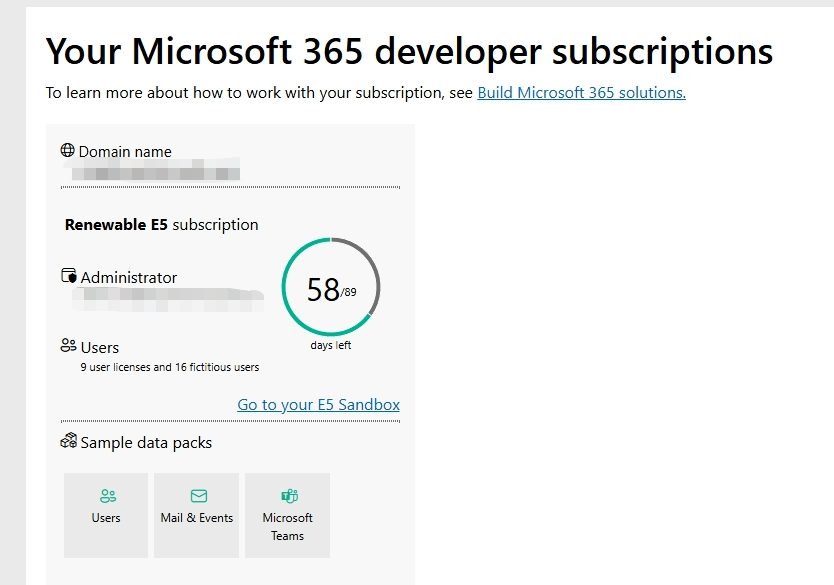Click the "Your Microsoft 365 developer subscriptions" heading
The height and width of the screenshot is (585, 834).
pyautogui.click(x=409, y=52)
